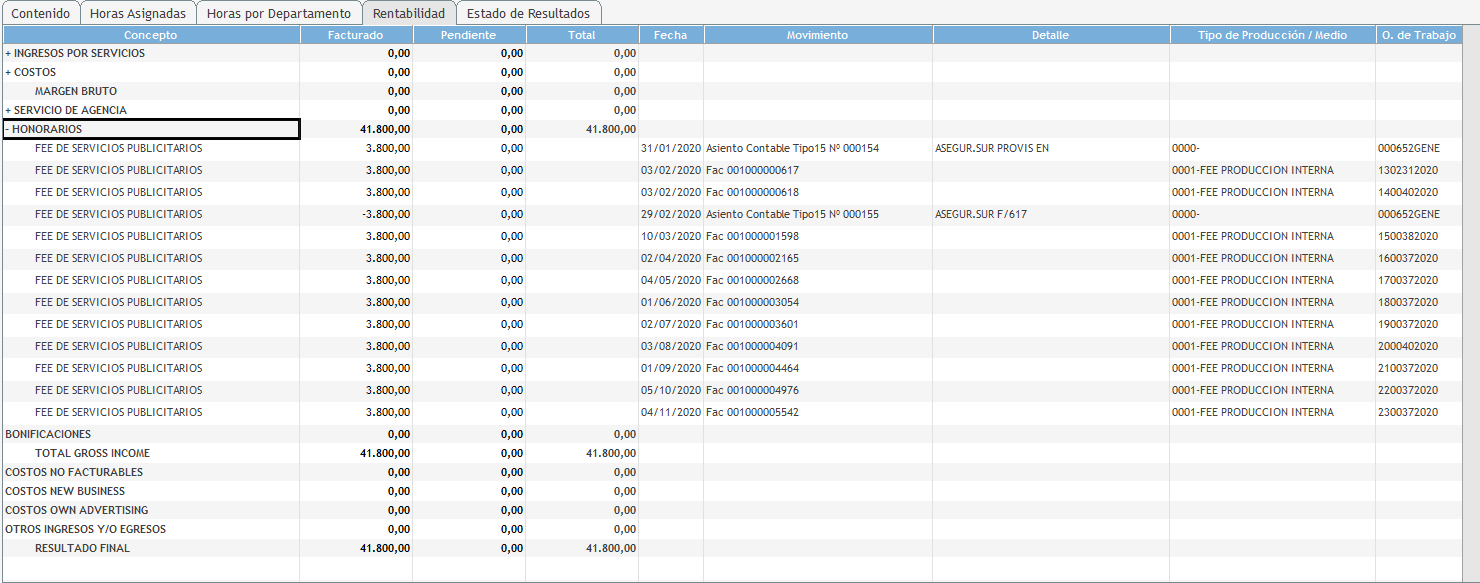Sort by the Fecha column header
Screen dimensions: 1480x583
tap(670, 35)
